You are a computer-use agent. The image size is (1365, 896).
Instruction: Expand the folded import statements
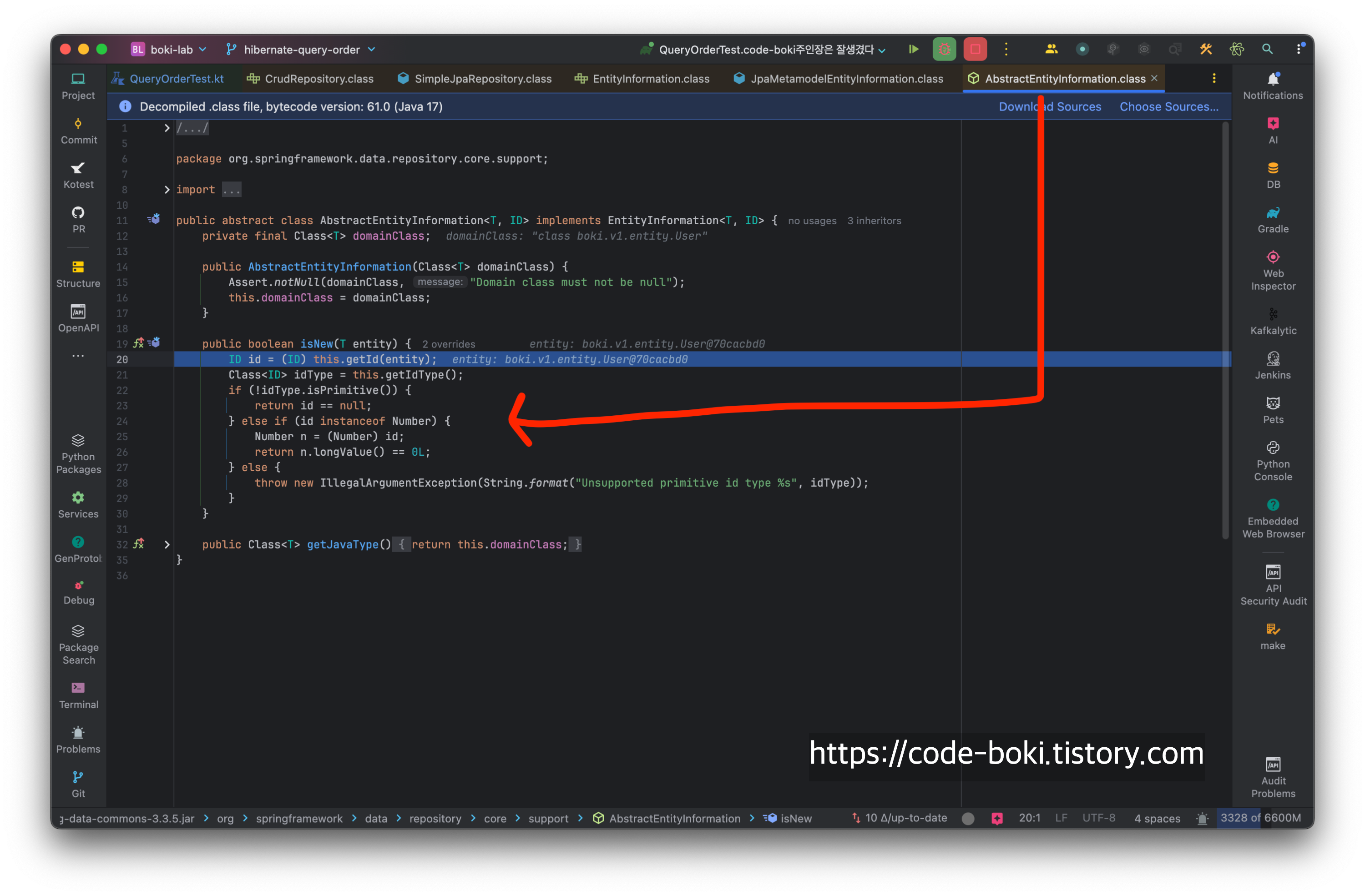(167, 190)
